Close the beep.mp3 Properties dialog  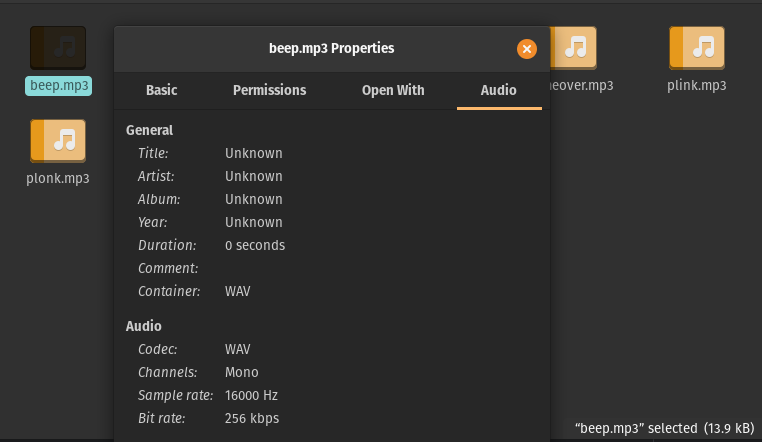pyautogui.click(x=527, y=48)
